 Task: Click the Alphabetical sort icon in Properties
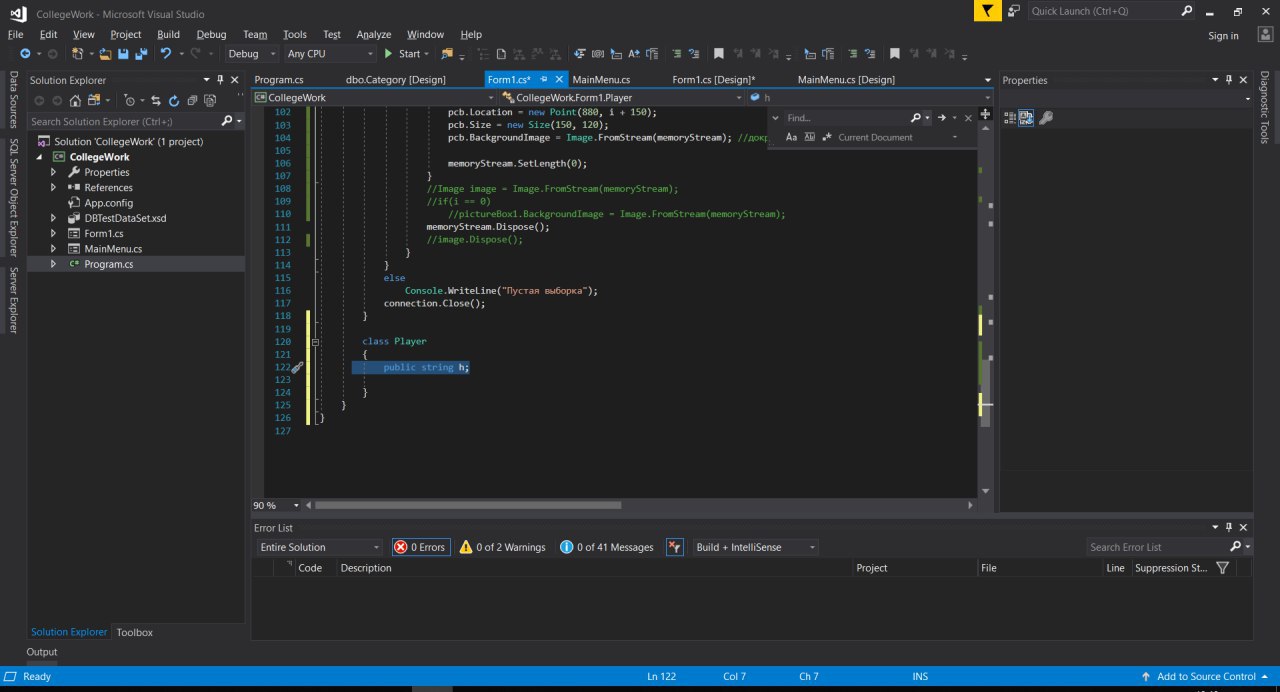tap(1026, 118)
